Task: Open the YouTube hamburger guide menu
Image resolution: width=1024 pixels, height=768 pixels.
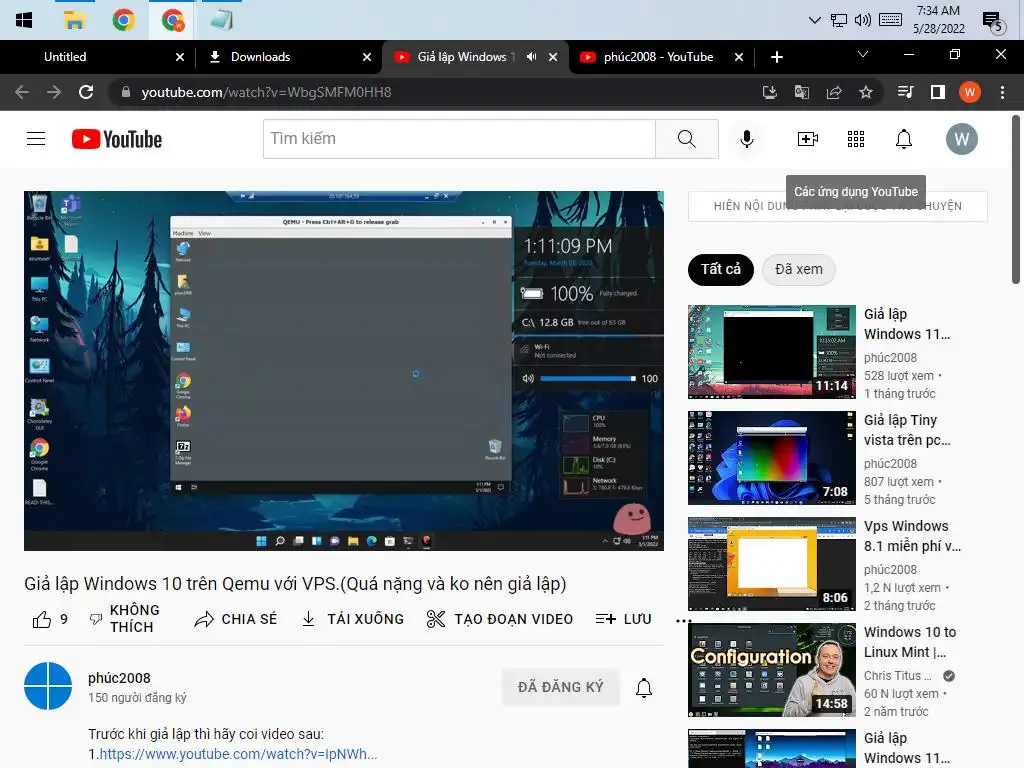Action: pyautogui.click(x=36, y=138)
